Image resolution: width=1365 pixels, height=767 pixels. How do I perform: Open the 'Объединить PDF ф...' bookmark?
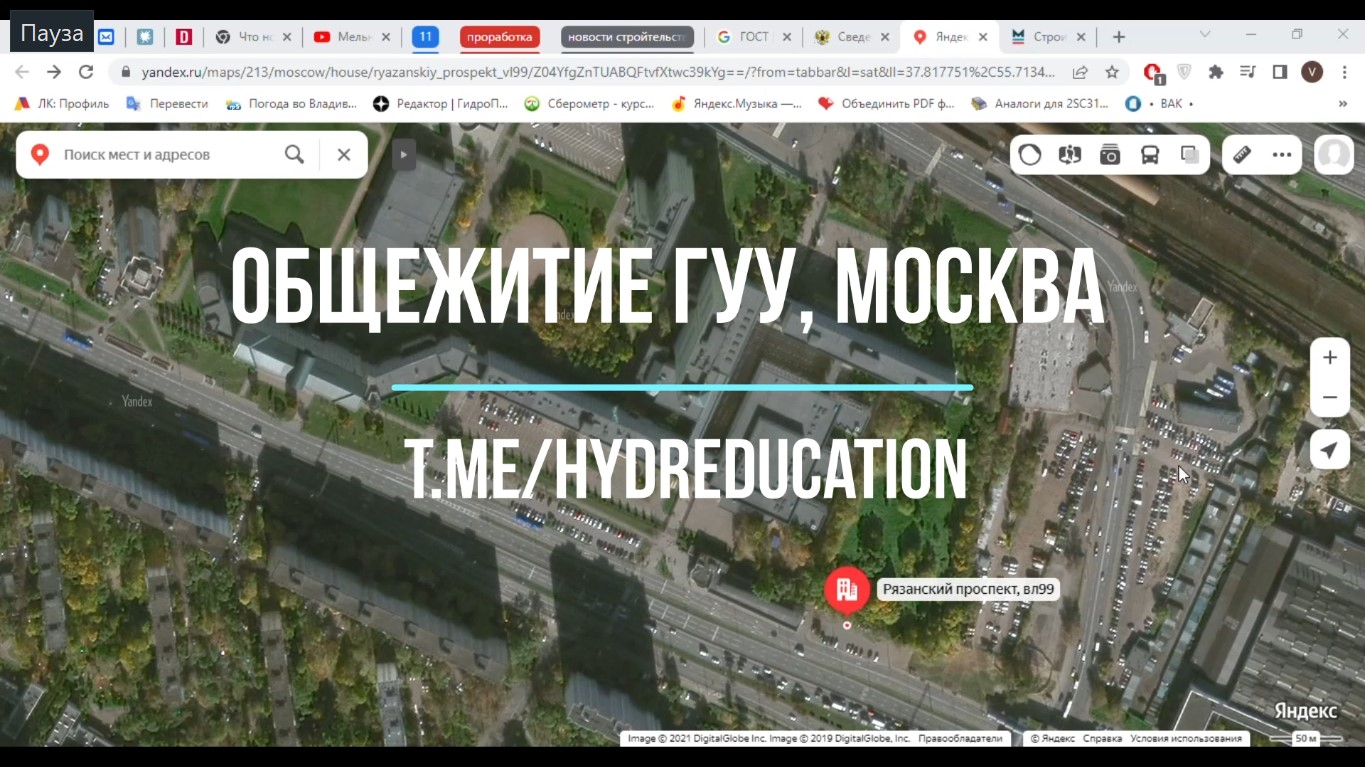(x=887, y=103)
